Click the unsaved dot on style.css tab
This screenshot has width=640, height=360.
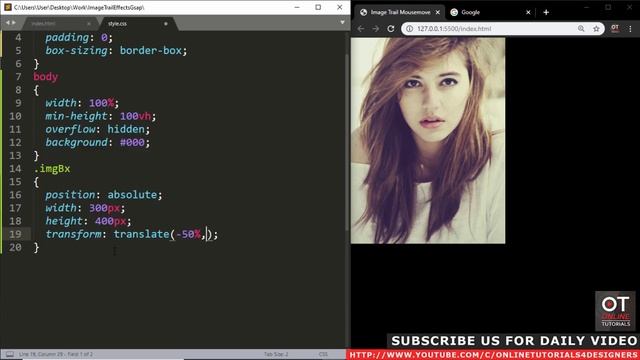click(166, 24)
